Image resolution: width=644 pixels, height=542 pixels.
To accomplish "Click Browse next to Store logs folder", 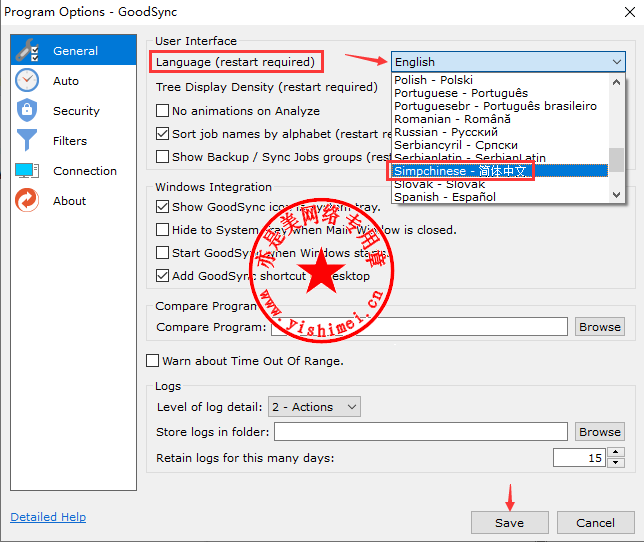I will [600, 432].
